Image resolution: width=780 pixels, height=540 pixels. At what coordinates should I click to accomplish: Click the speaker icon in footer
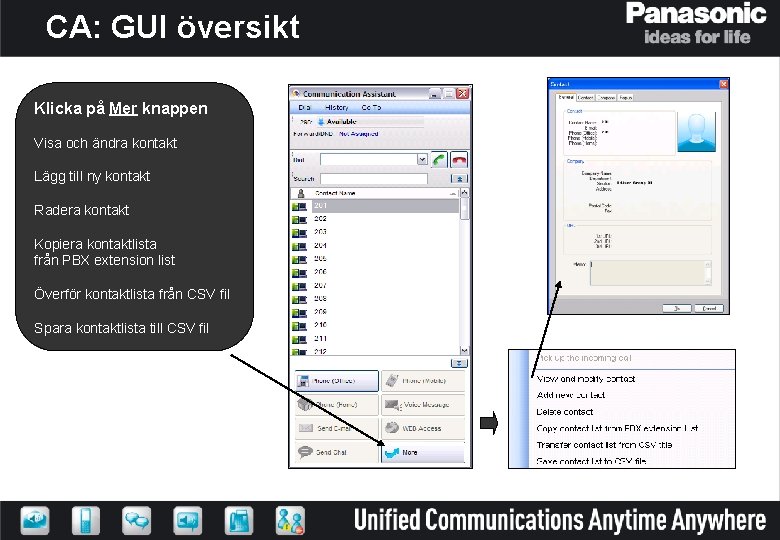tap(188, 520)
